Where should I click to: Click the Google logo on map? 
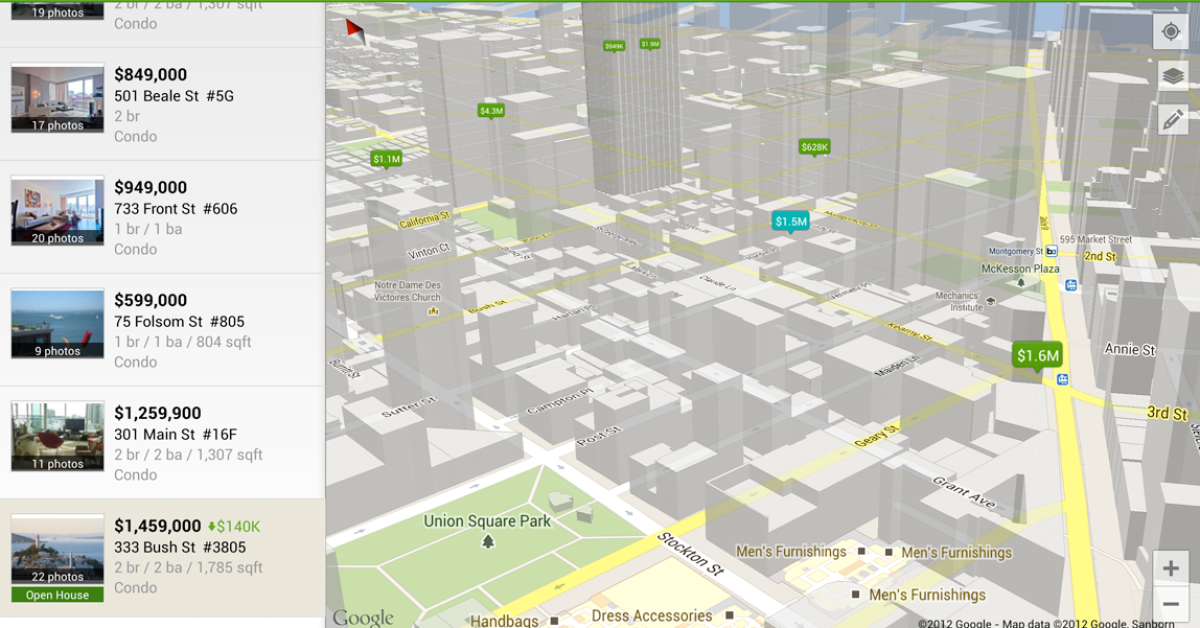coord(363,617)
